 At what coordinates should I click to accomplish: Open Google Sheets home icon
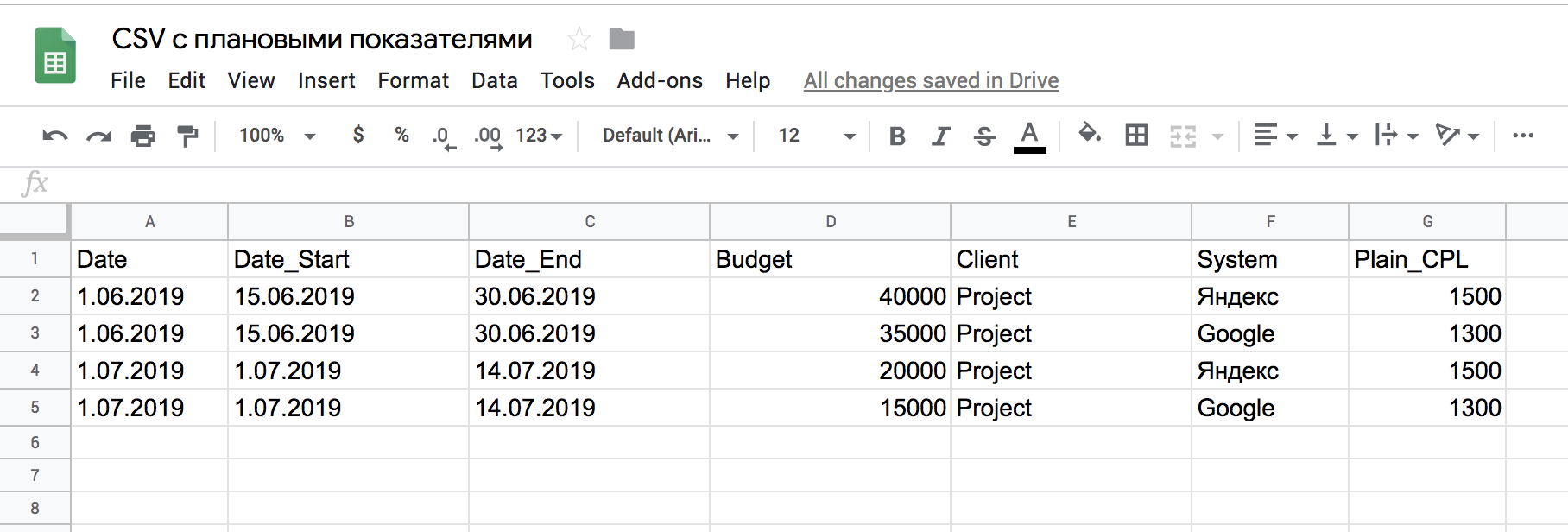pyautogui.click(x=55, y=55)
